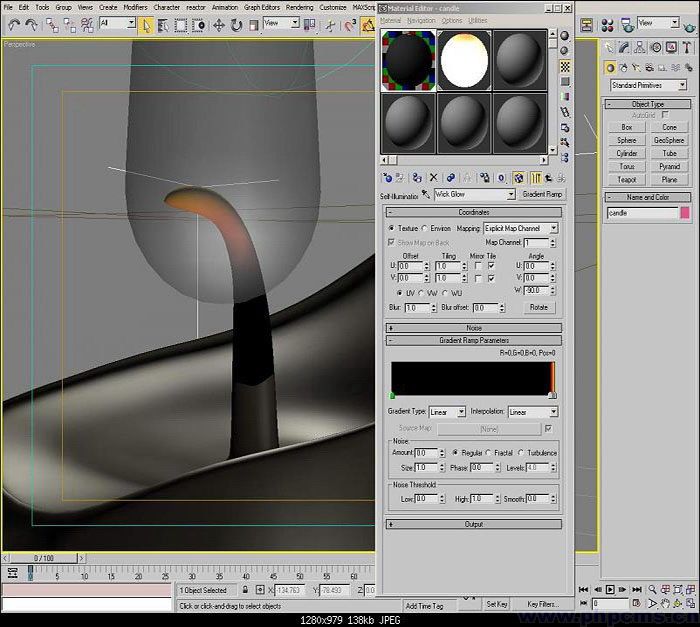The height and width of the screenshot is (627, 700).
Task: Select Fractal noise radio button
Action: pos(488,453)
